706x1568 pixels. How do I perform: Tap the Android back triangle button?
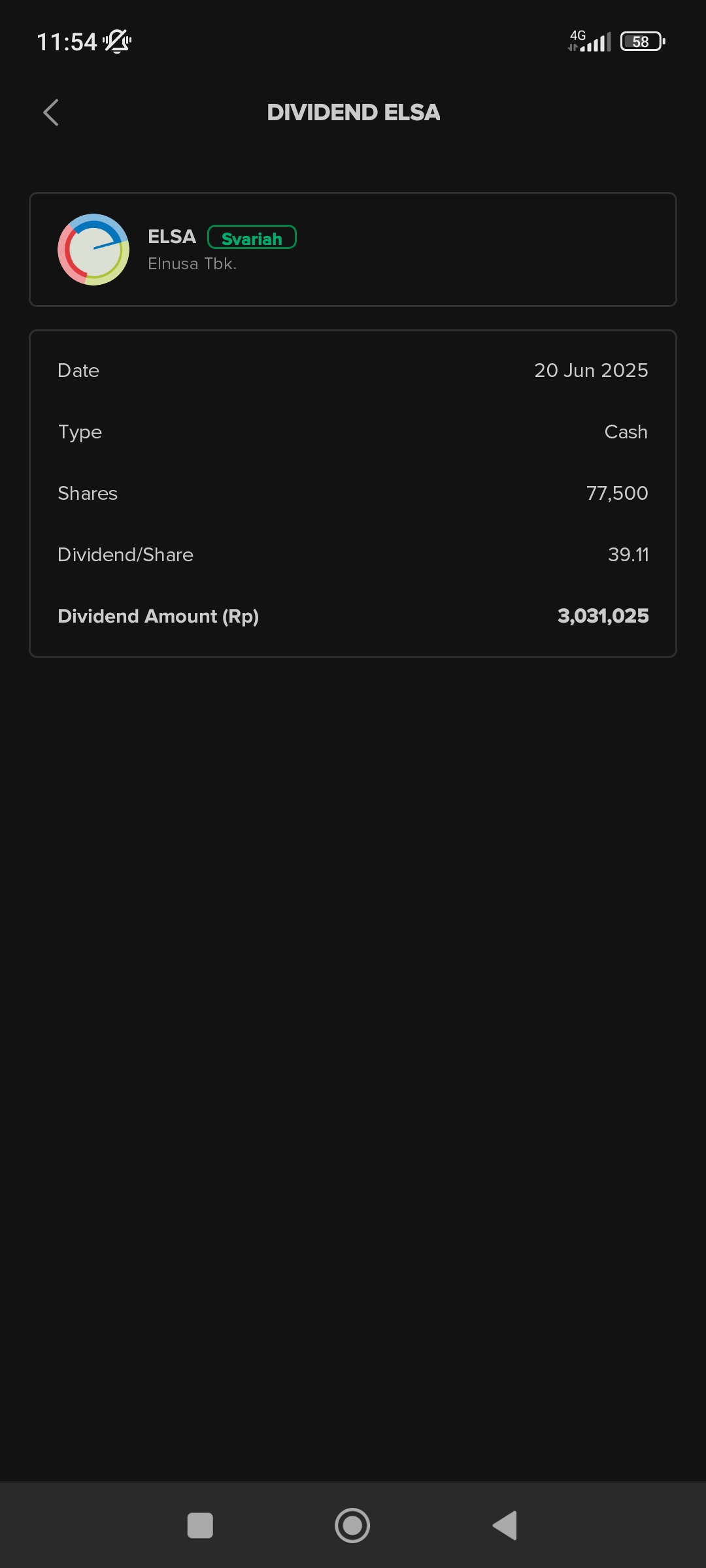tap(505, 1526)
